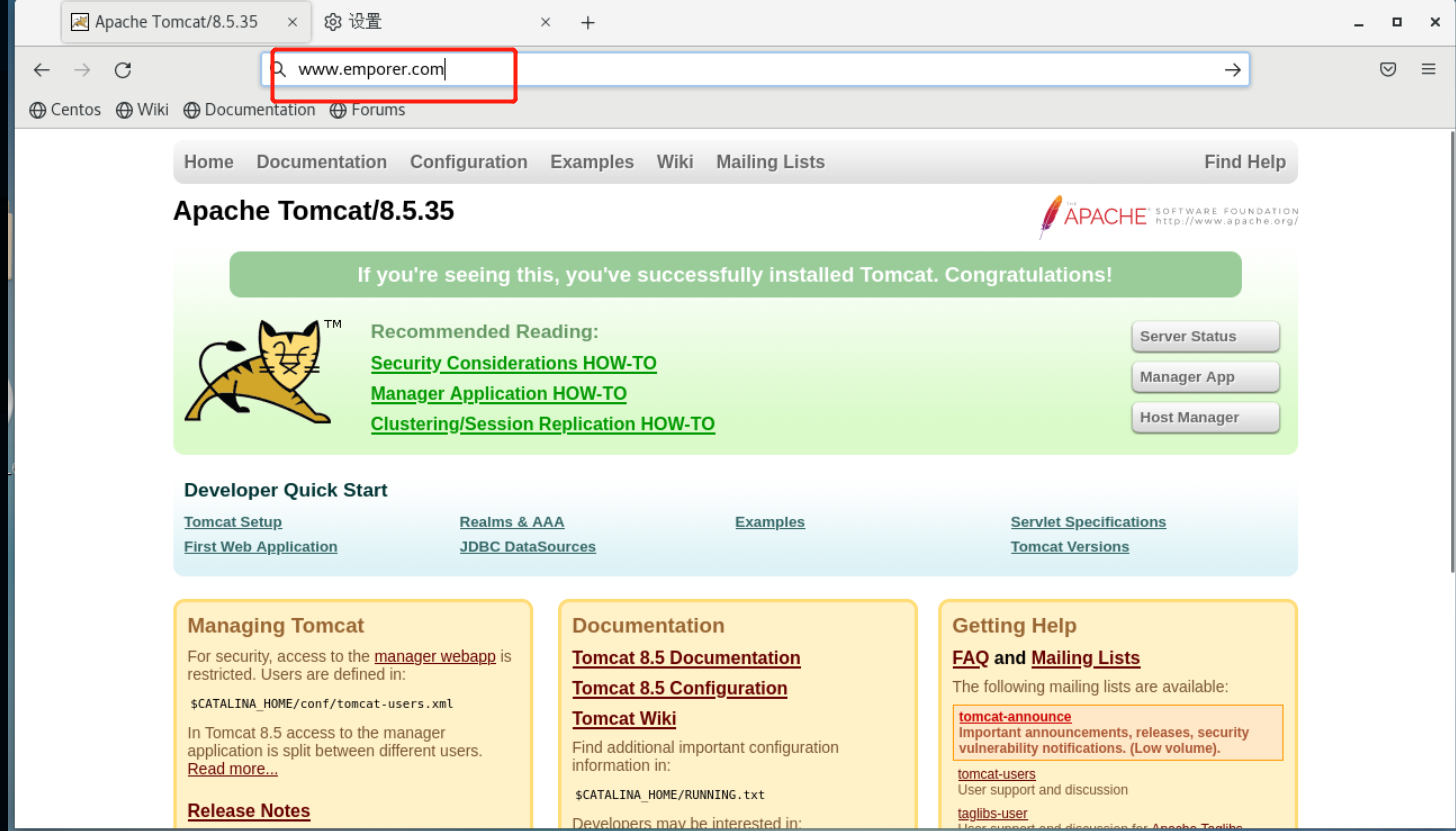Open the Realms & AAA link
This screenshot has height=834, width=1456.
click(x=512, y=522)
